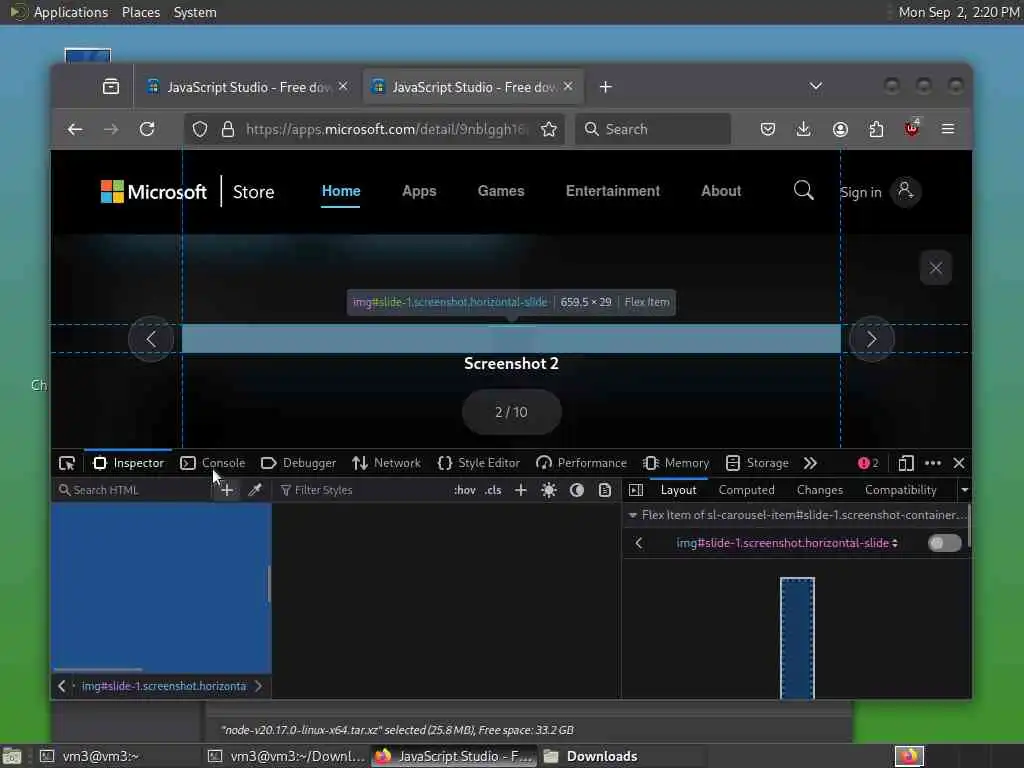
Task: Open the Entertainment nav item
Action: (613, 191)
